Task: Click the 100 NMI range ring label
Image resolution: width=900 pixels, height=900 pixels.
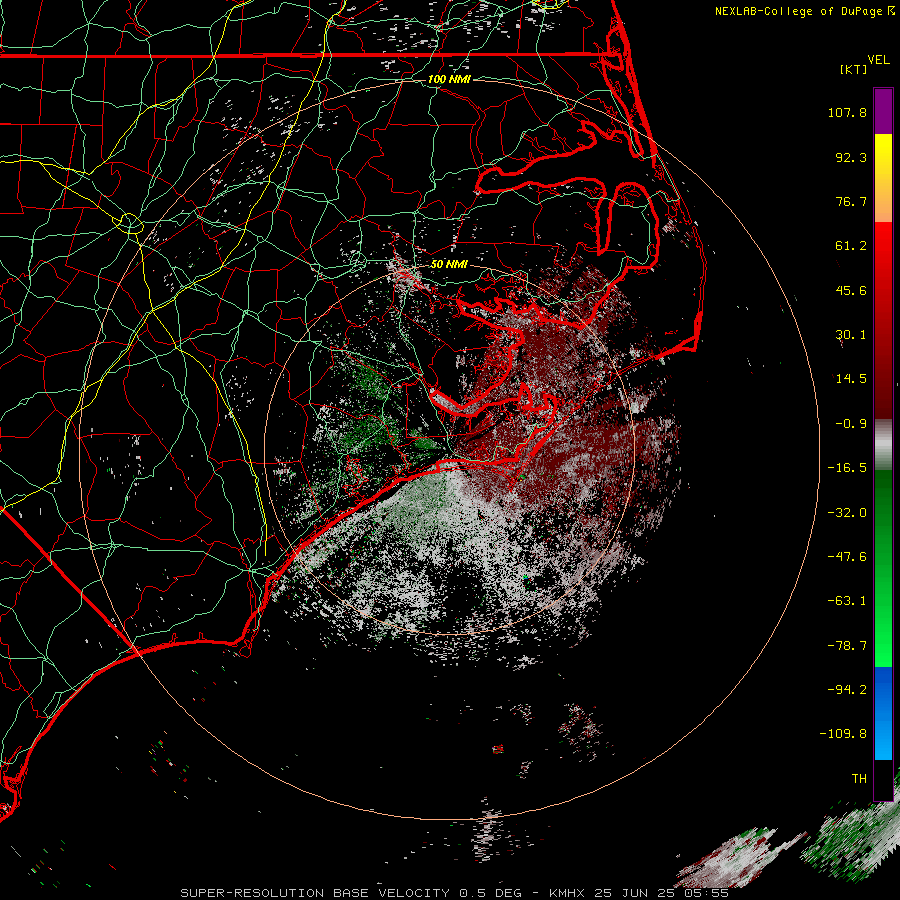Action: 449,79
